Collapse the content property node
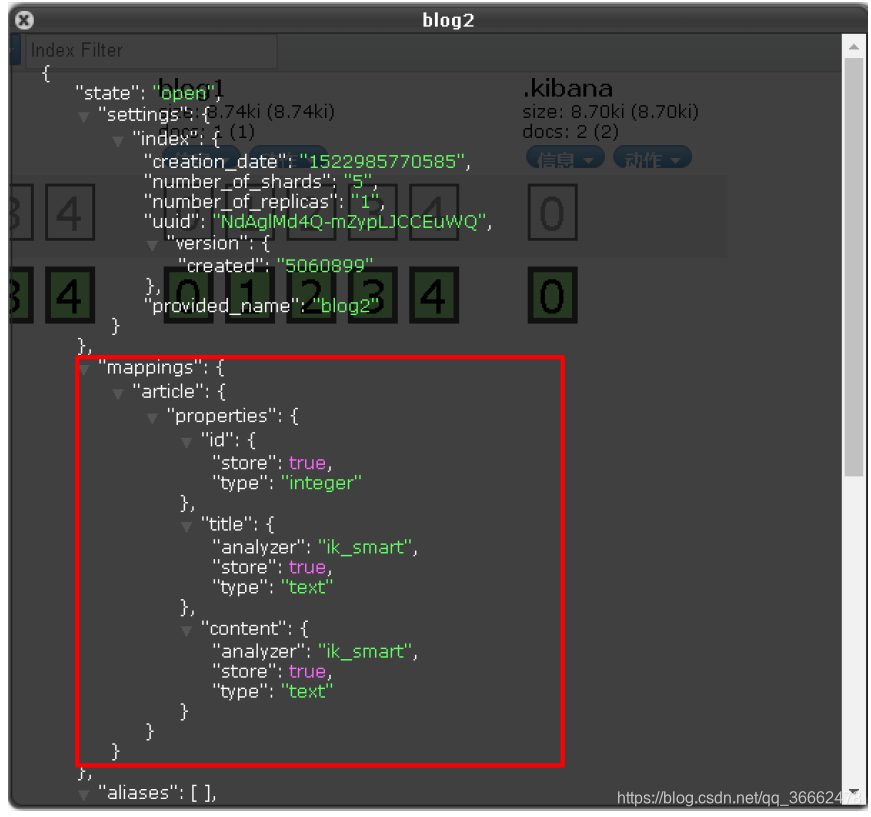Viewport: 871px width, 817px height. point(186,629)
